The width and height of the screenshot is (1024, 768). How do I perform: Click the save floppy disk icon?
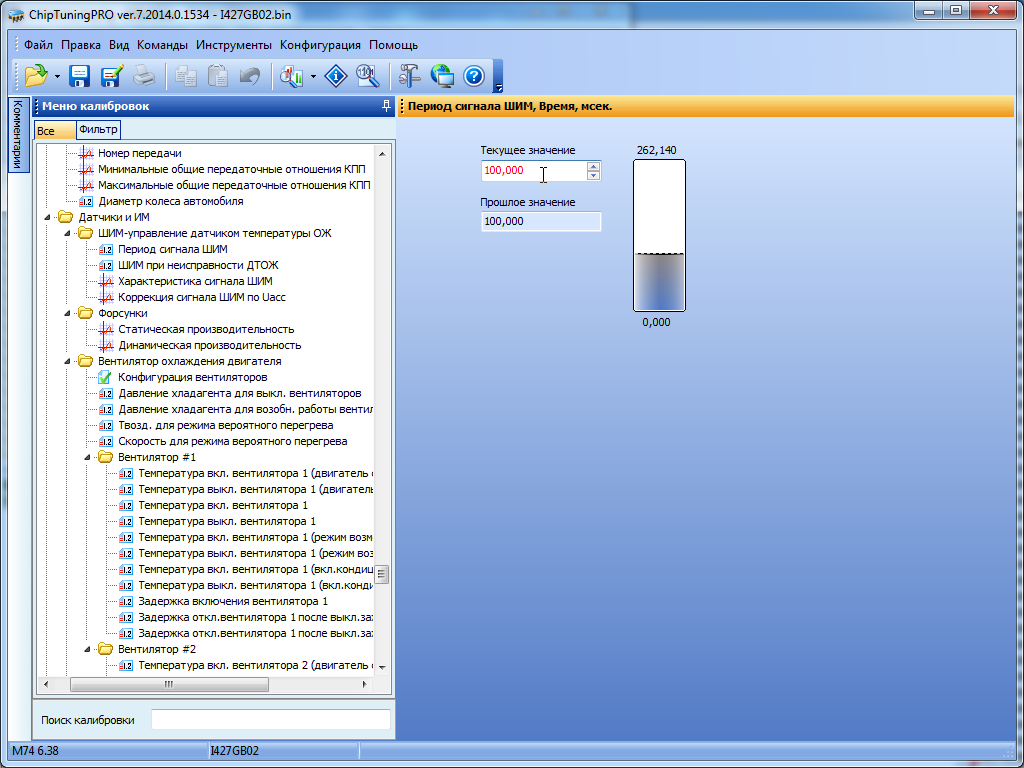[79, 76]
